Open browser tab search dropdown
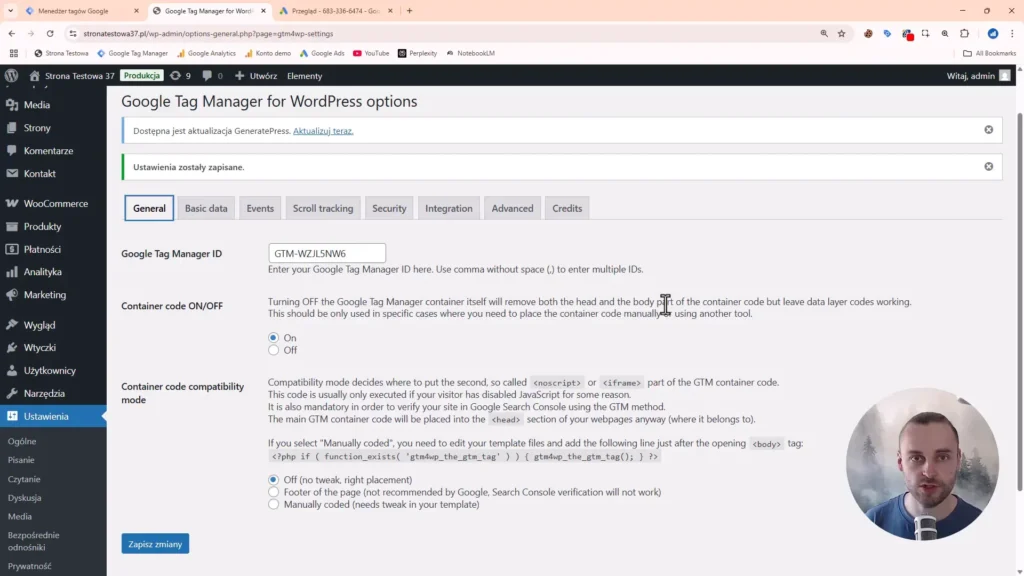This screenshot has width=1024, height=576. (x=10, y=10)
